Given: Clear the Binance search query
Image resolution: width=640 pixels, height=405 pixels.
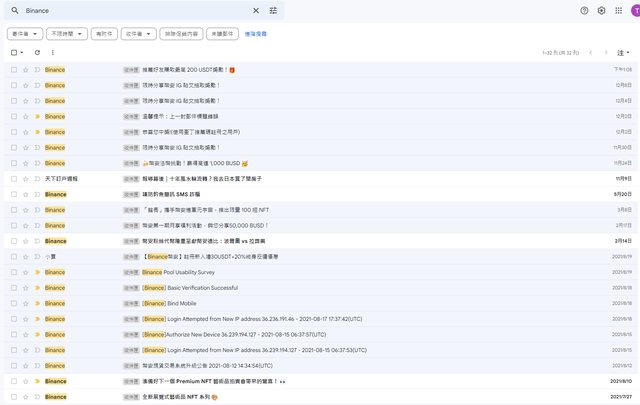Looking at the screenshot, I should 255,10.
